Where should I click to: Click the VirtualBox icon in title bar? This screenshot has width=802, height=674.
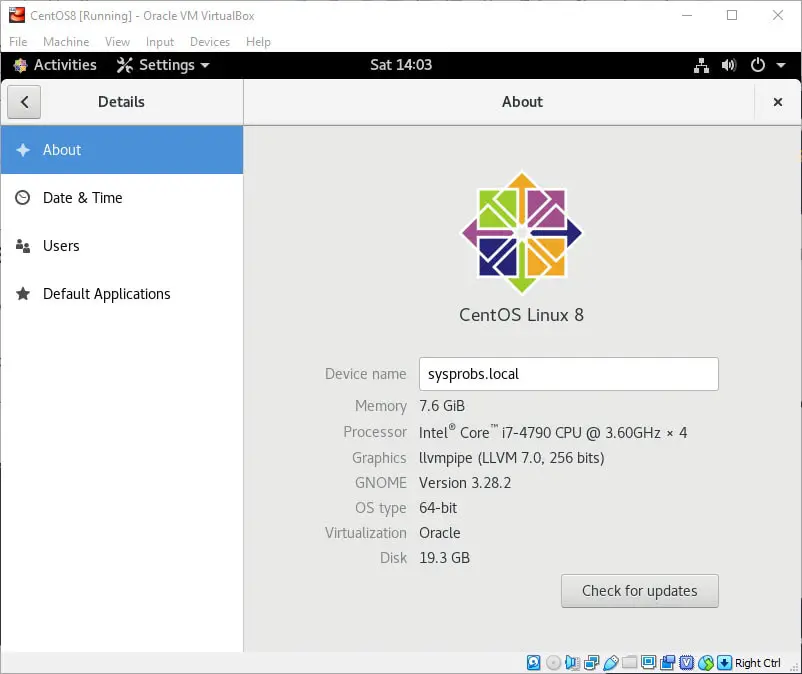point(16,15)
